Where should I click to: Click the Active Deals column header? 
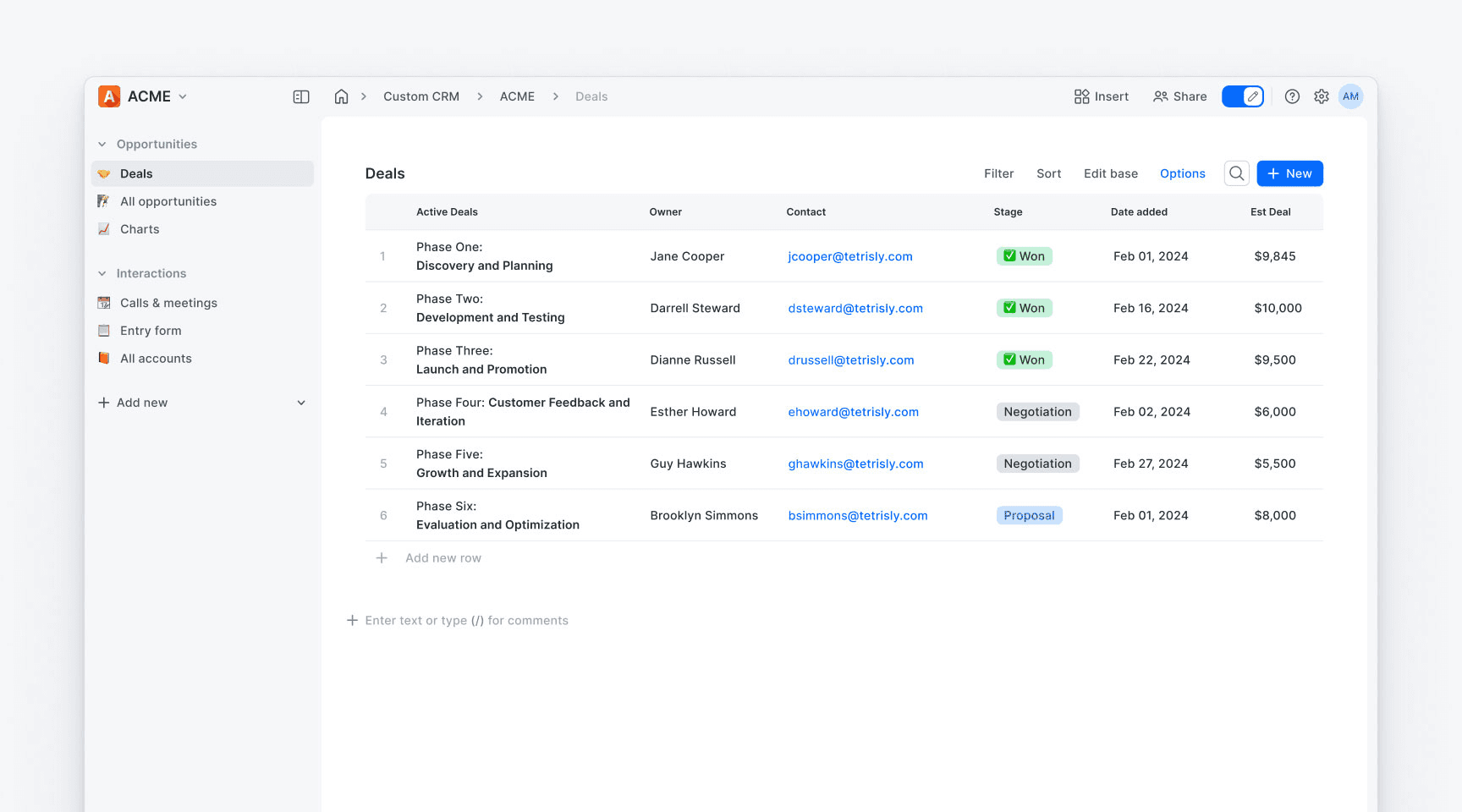(x=447, y=212)
